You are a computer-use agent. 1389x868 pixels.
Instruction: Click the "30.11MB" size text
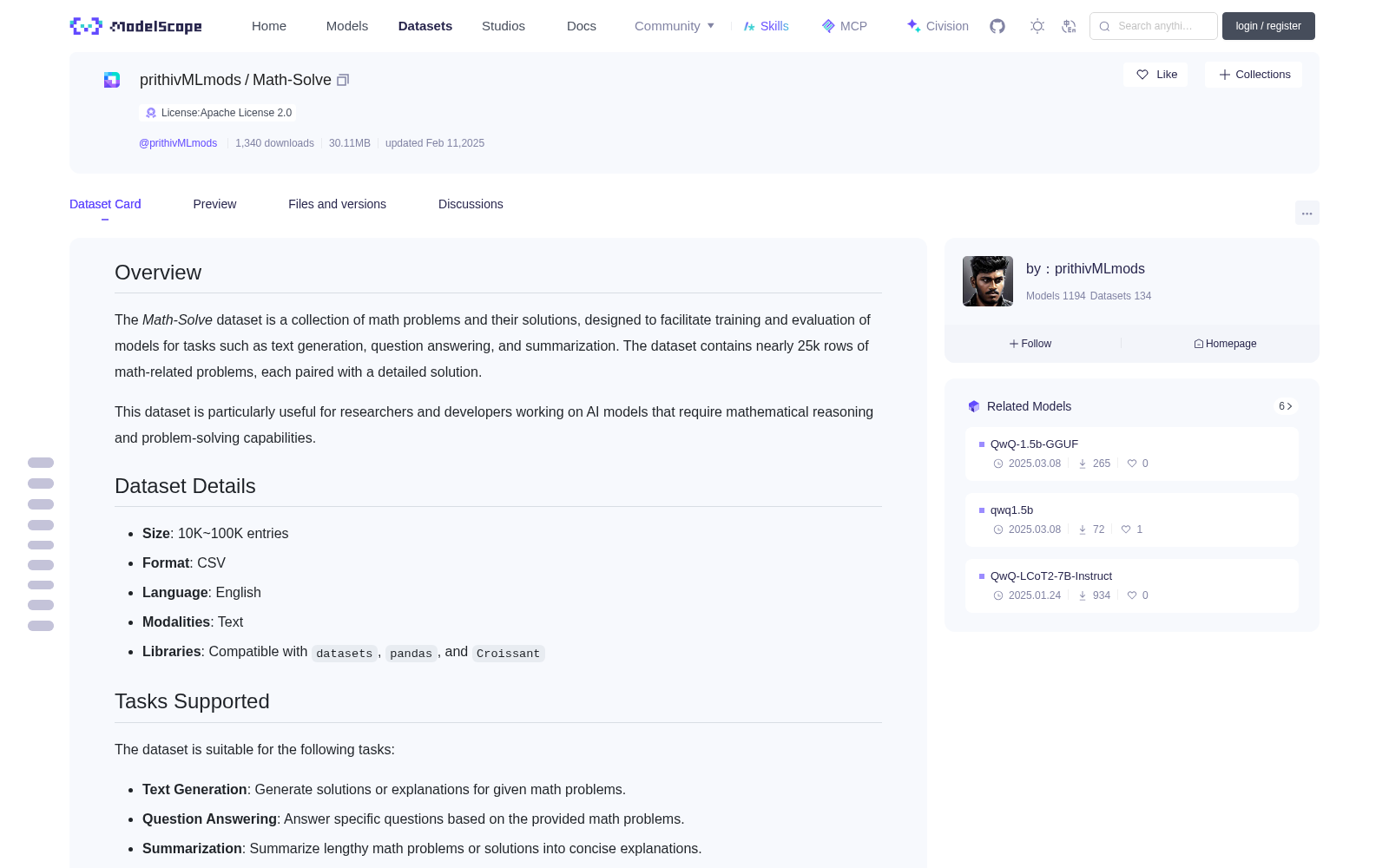coord(350,143)
